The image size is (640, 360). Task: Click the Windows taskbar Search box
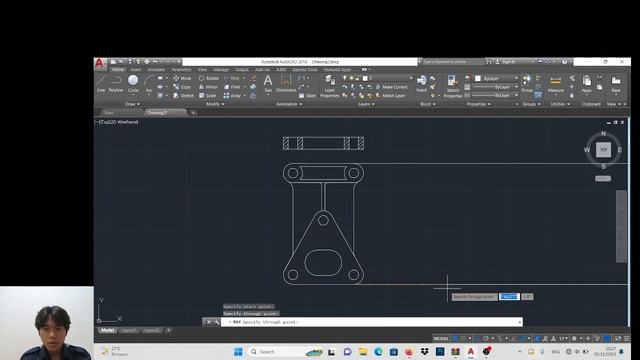click(x=286, y=351)
